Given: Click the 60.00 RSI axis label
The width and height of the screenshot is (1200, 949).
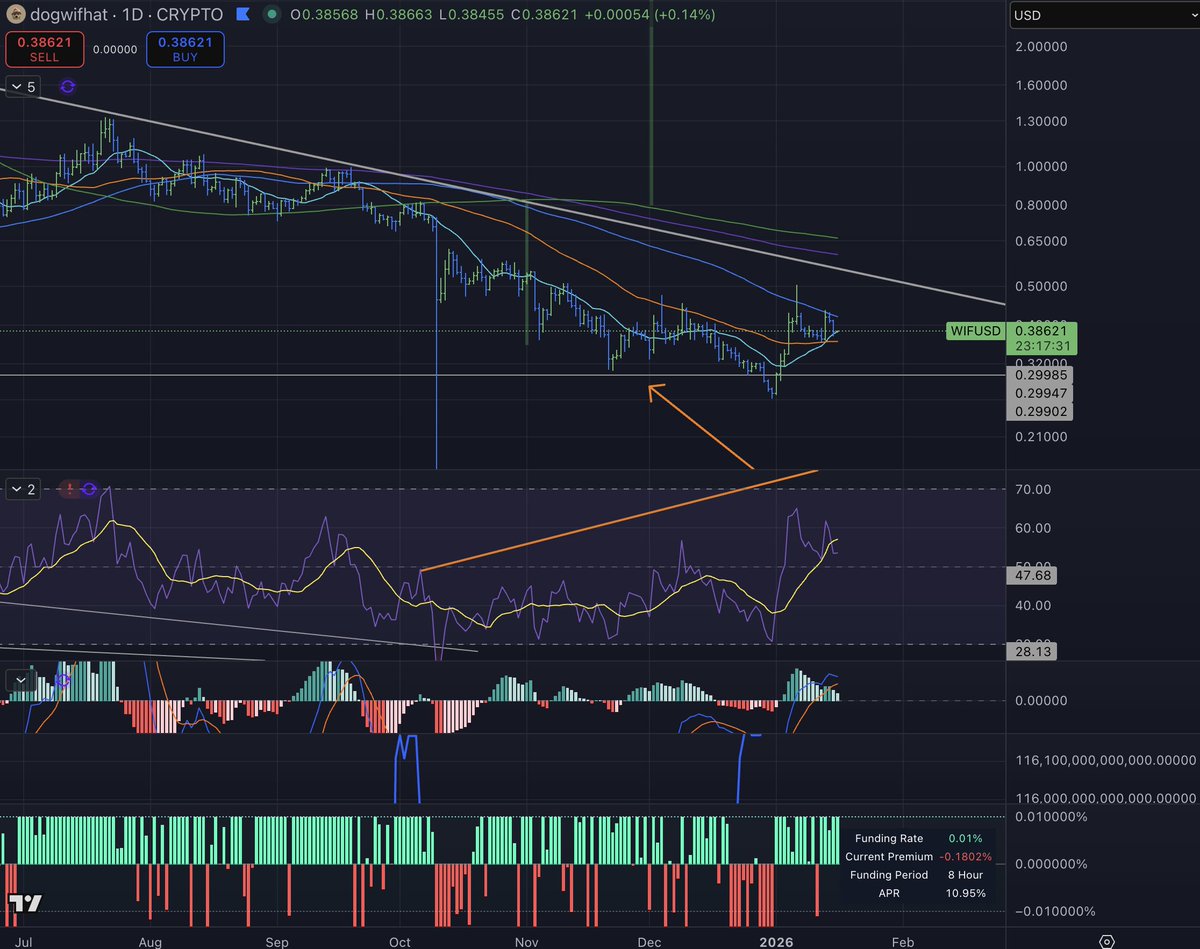Looking at the screenshot, I should tap(1033, 528).
